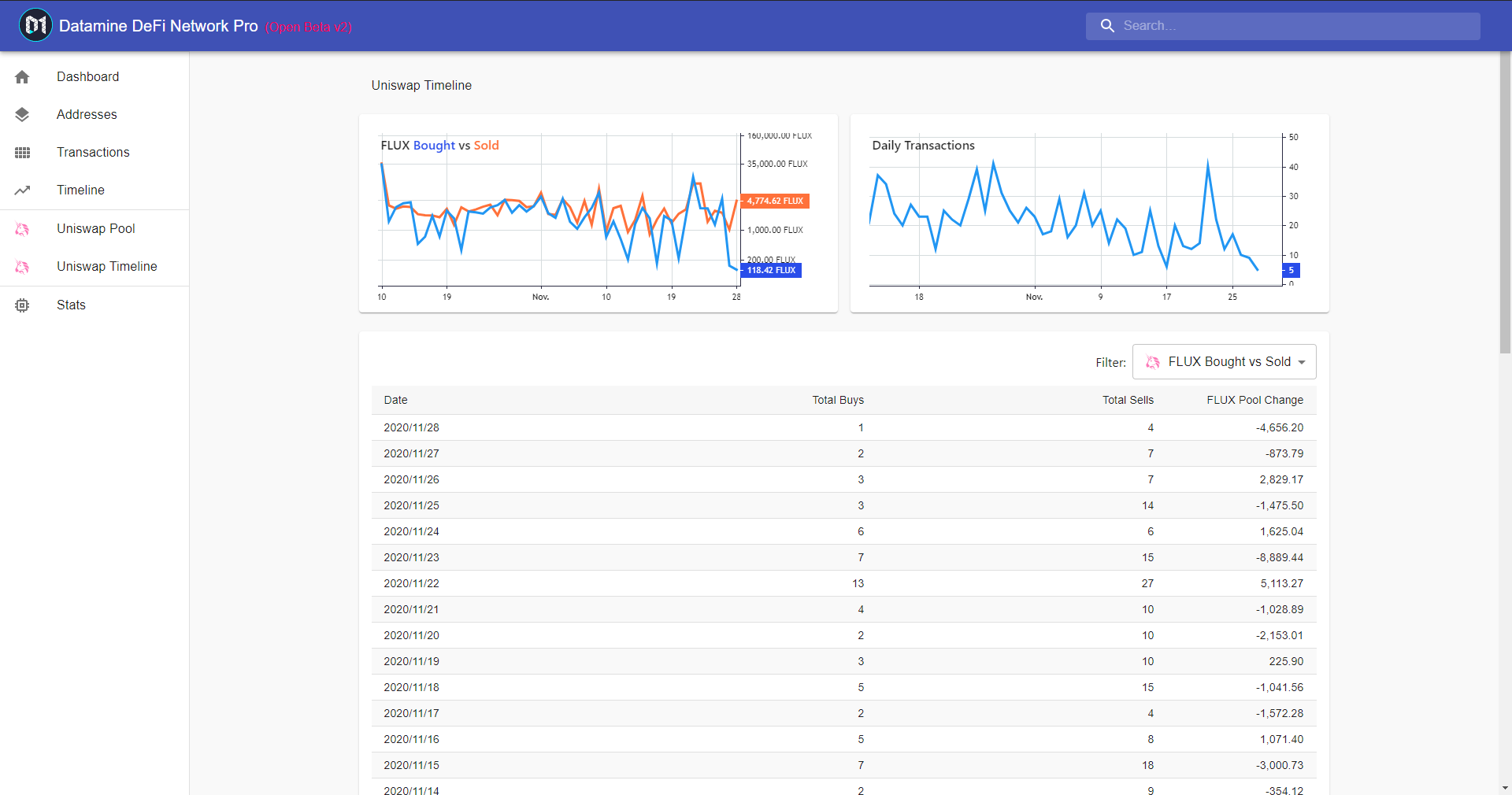Click the 1,625.04 pool change value
The width and height of the screenshot is (1512, 795).
(x=1281, y=531)
